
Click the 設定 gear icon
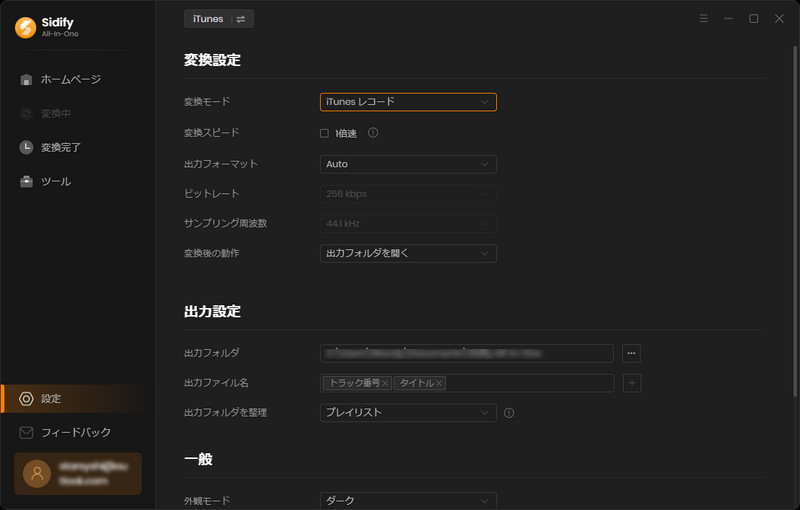coord(26,399)
